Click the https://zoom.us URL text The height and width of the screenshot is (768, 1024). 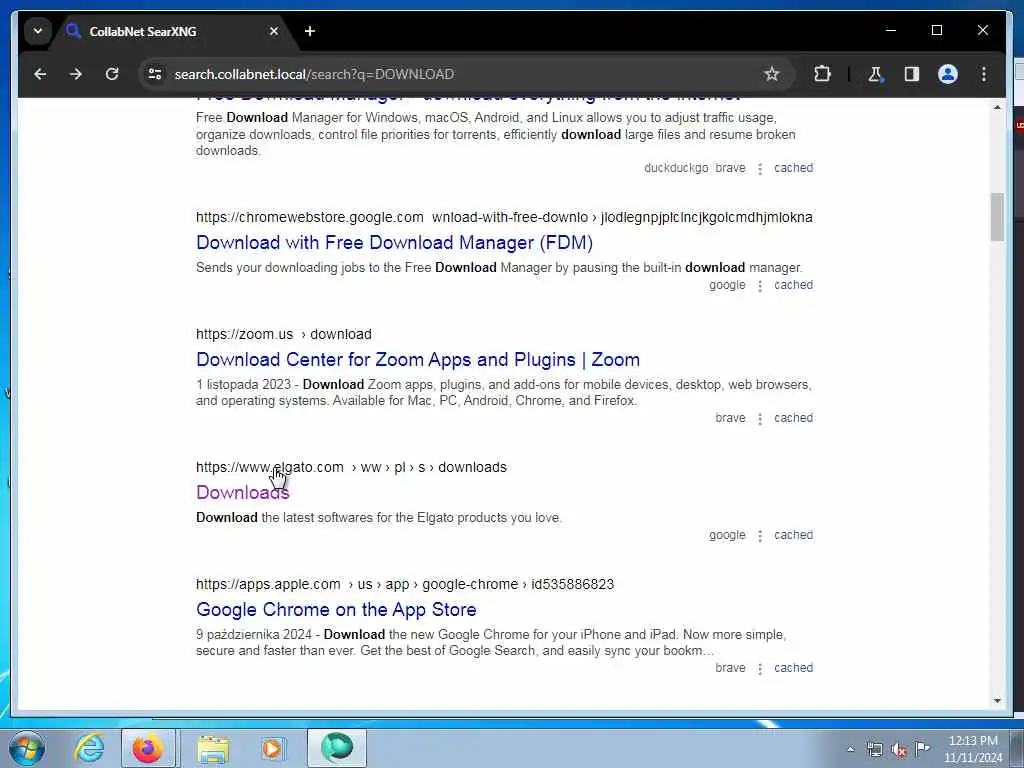(244, 334)
